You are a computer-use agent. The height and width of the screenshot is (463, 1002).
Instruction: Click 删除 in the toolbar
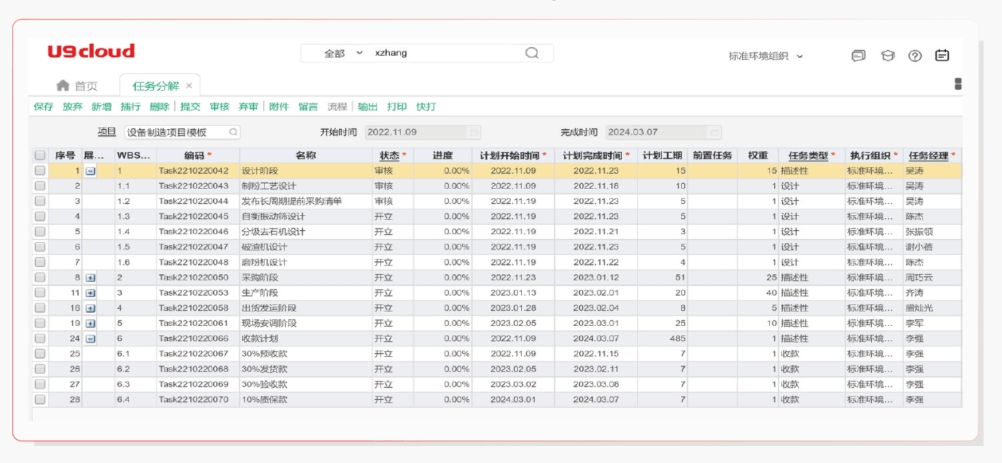pyautogui.click(x=159, y=107)
